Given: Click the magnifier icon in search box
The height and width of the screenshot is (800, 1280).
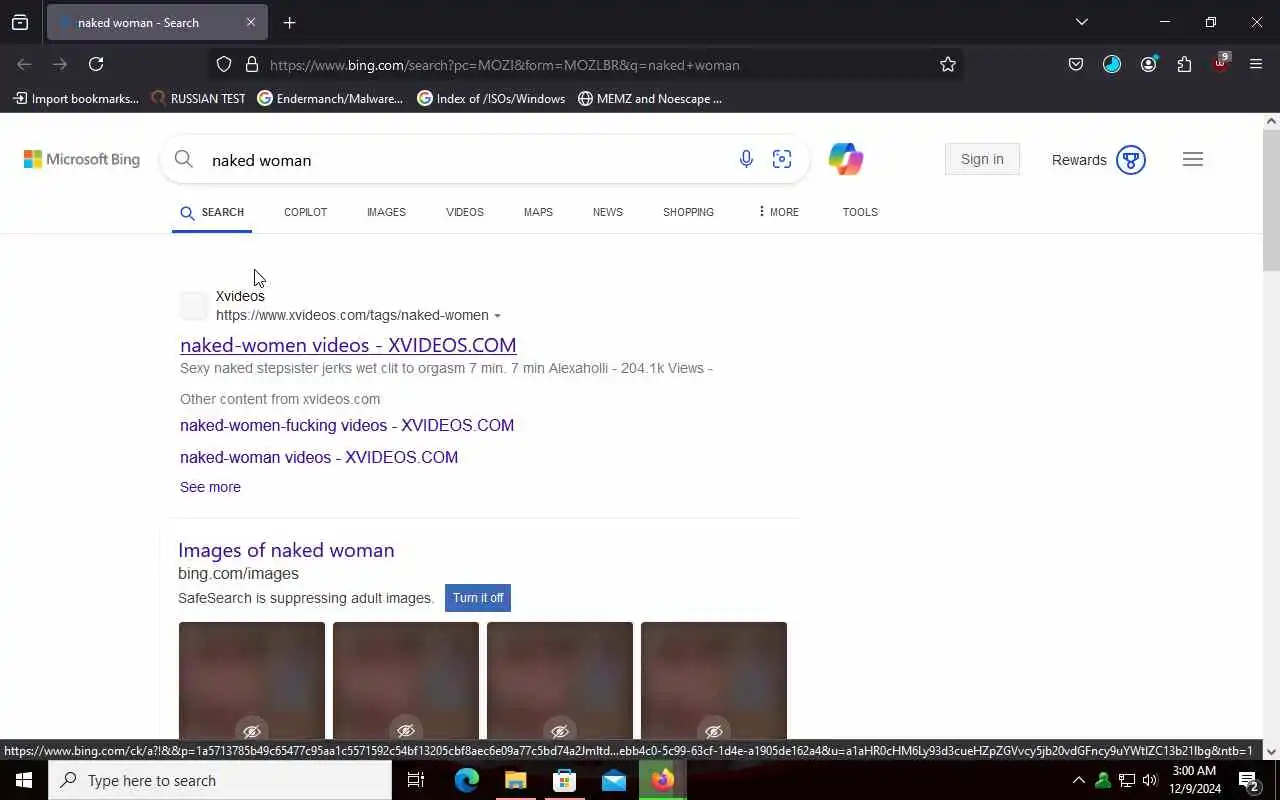Looking at the screenshot, I should [183, 159].
